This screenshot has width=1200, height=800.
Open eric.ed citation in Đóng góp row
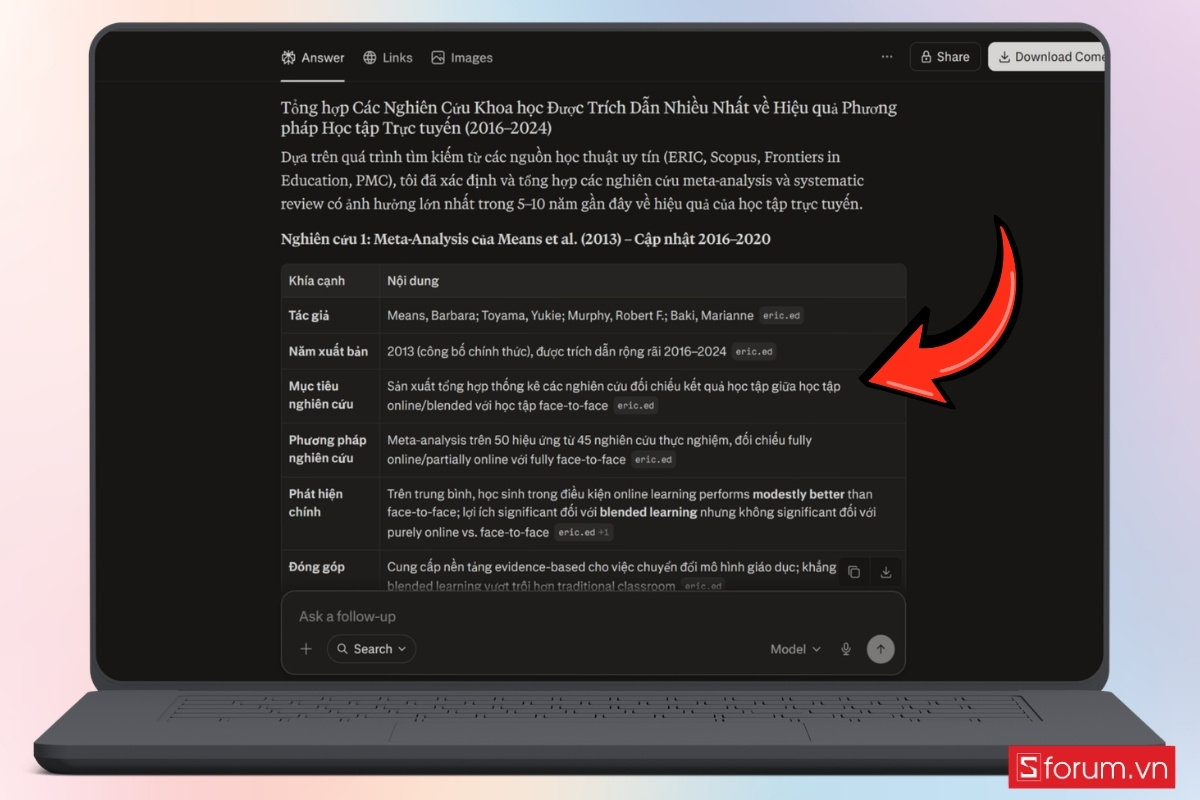click(702, 586)
